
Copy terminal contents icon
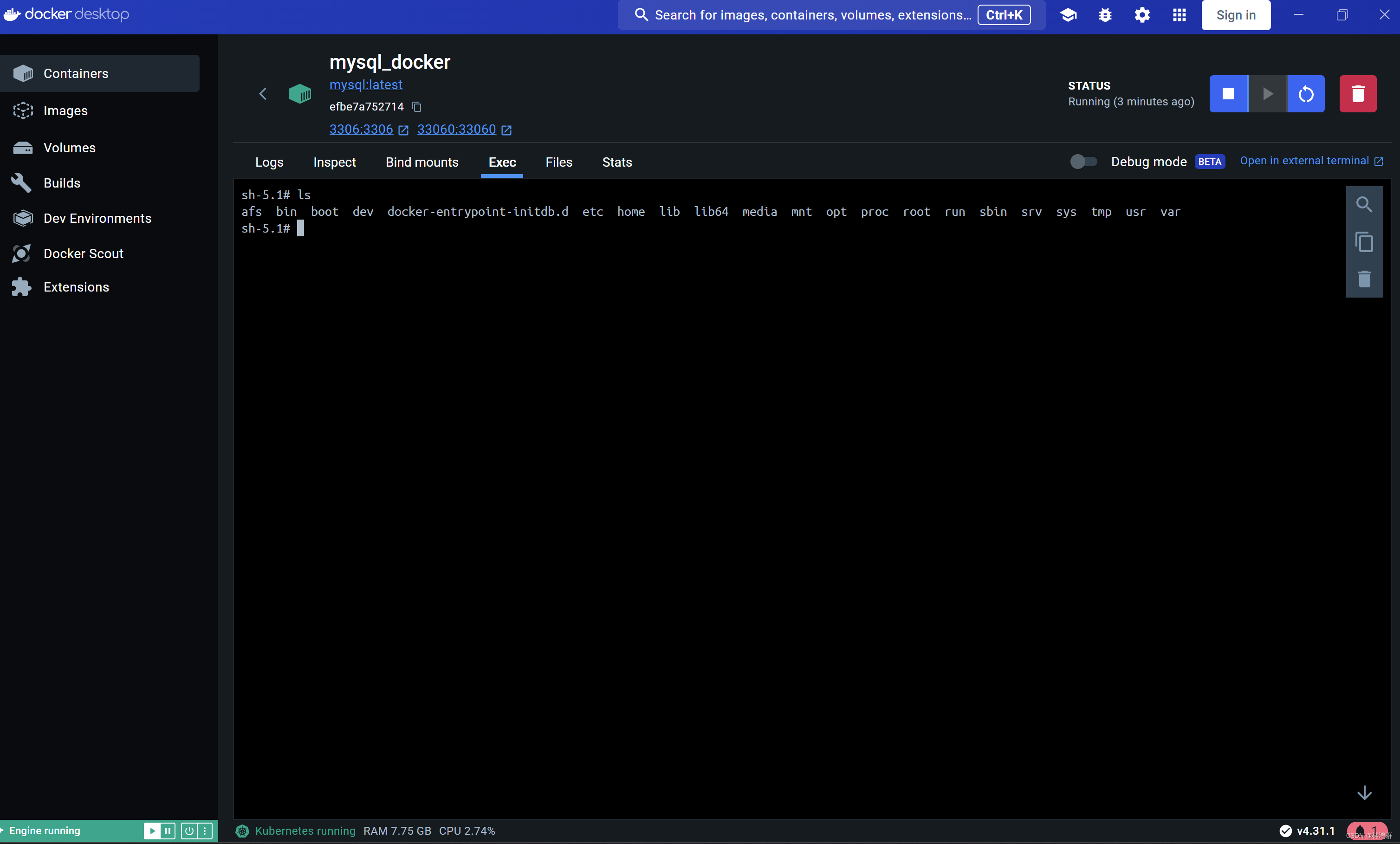click(1364, 242)
